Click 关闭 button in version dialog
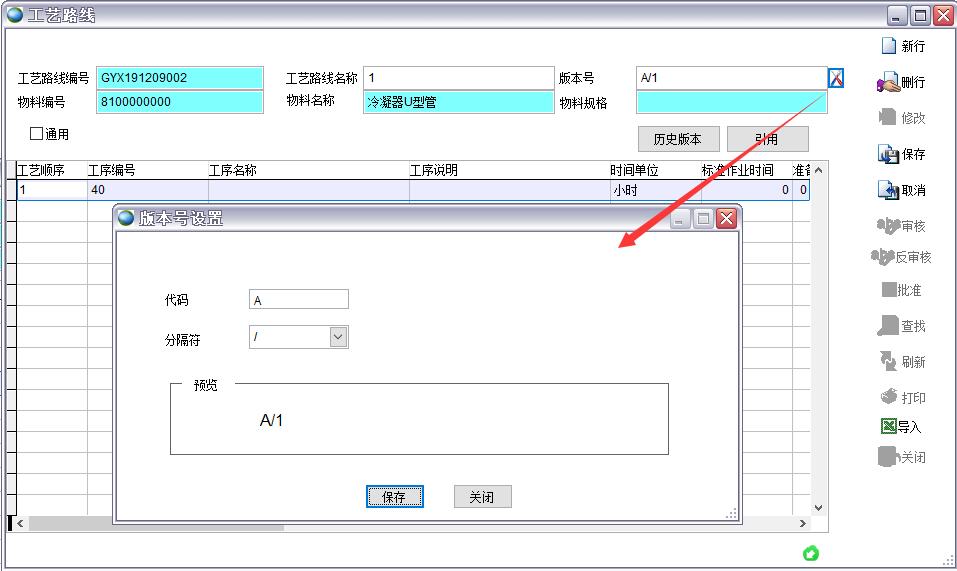957x571 pixels. click(482, 497)
